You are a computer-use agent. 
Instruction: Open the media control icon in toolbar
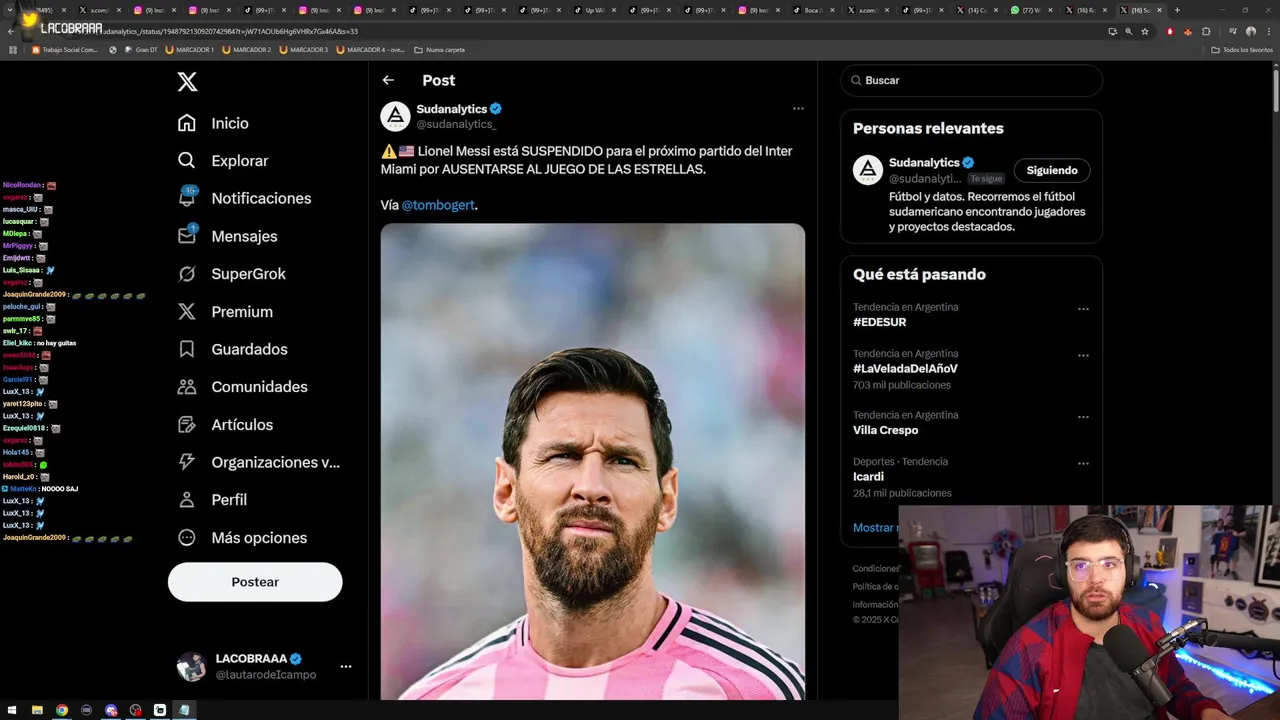pos(1231,31)
